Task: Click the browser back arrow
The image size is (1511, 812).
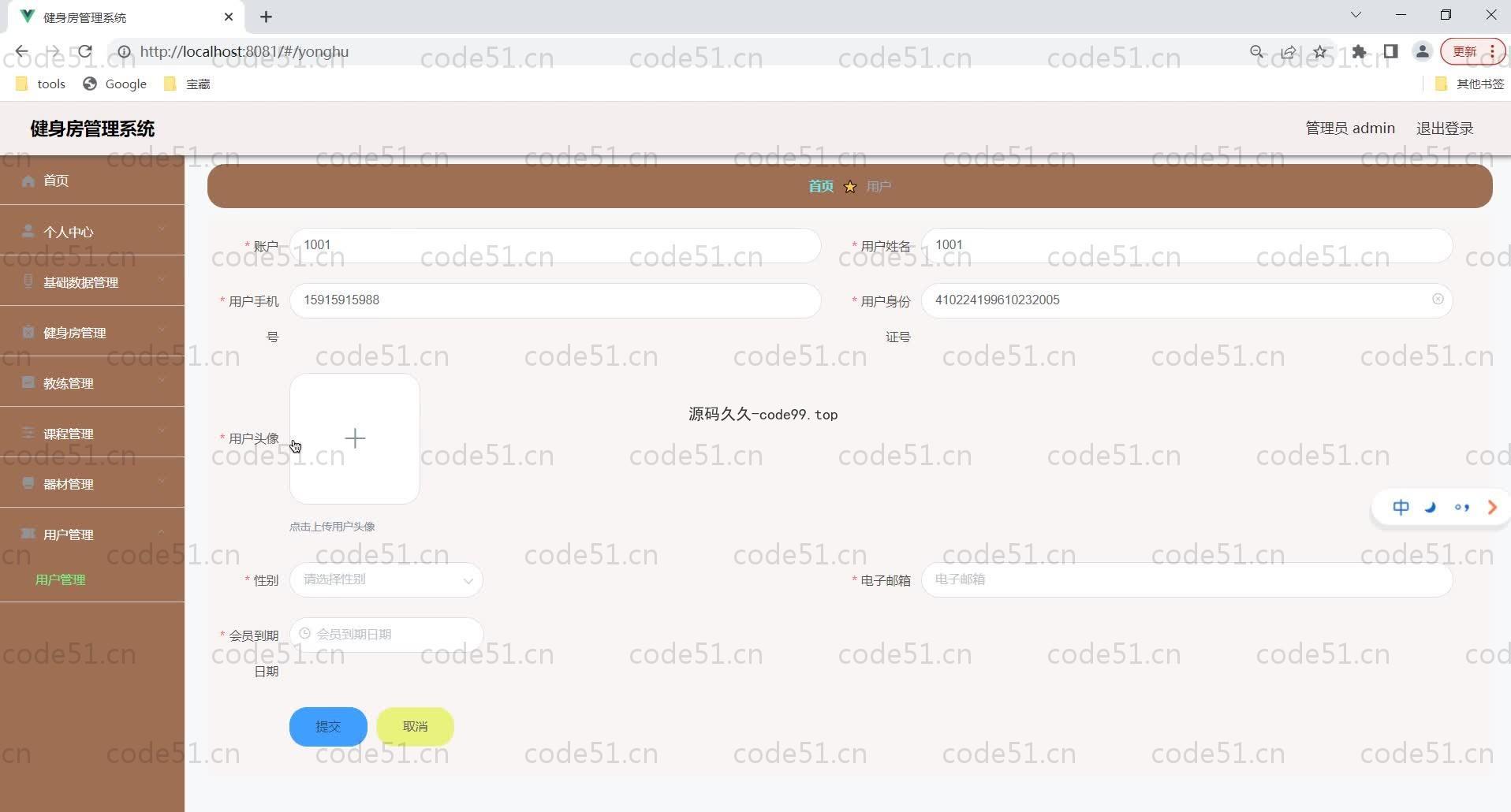Action: coord(21,52)
